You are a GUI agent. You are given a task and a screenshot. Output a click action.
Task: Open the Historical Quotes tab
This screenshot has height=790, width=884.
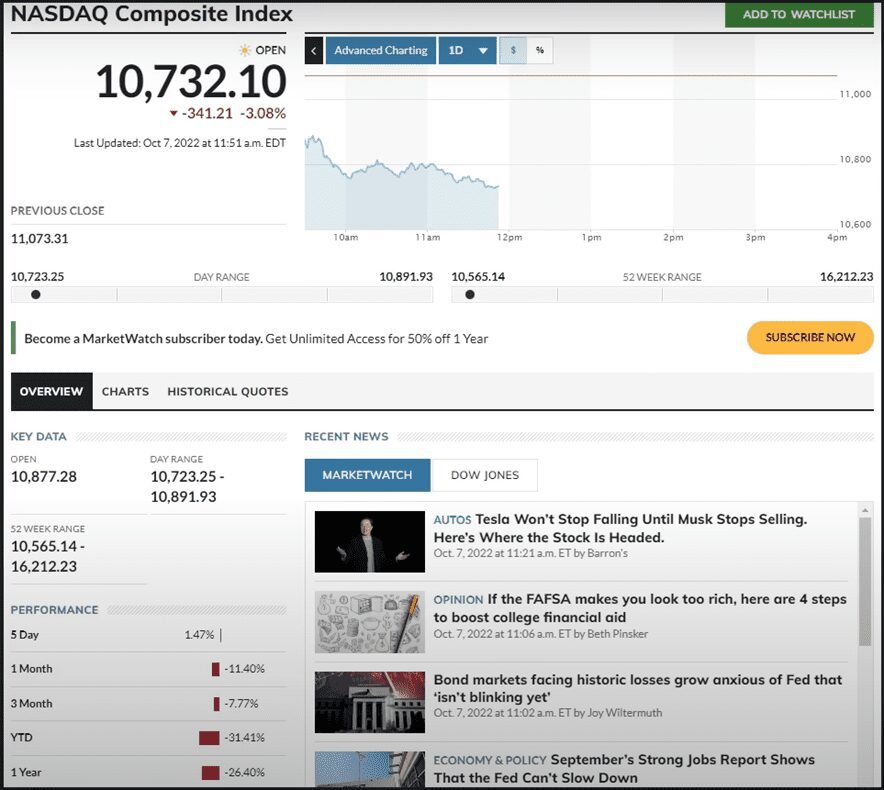(227, 391)
